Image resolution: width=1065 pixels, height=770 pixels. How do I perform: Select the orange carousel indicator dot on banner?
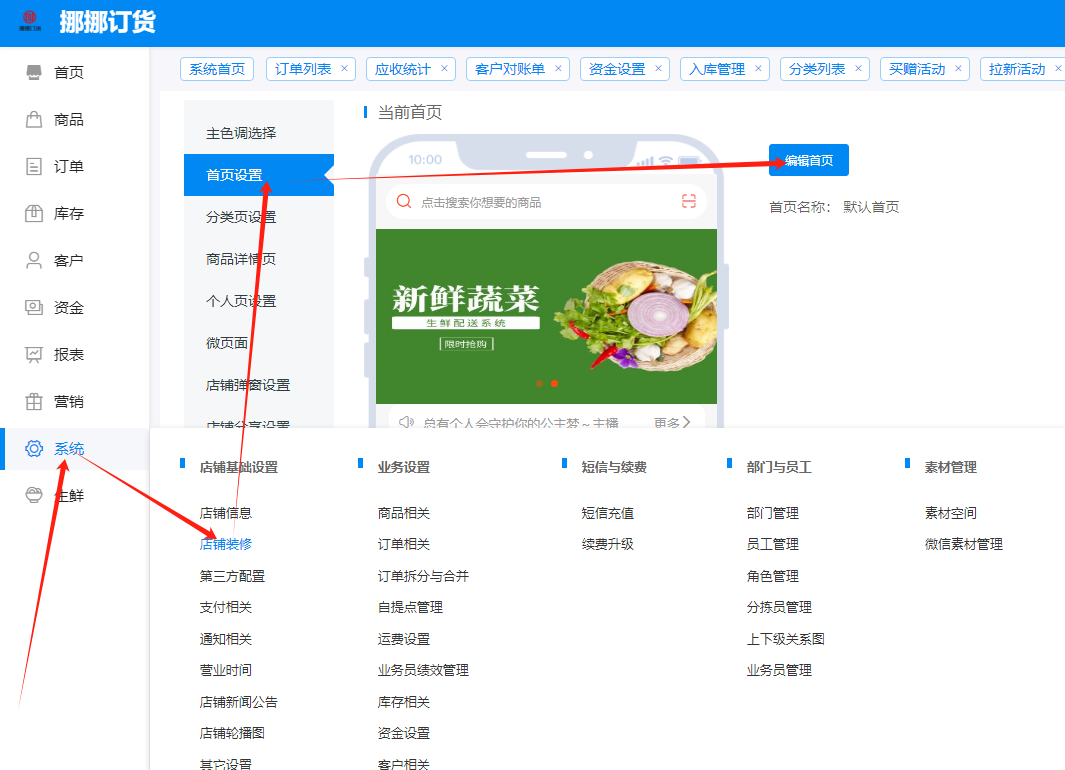(x=555, y=384)
